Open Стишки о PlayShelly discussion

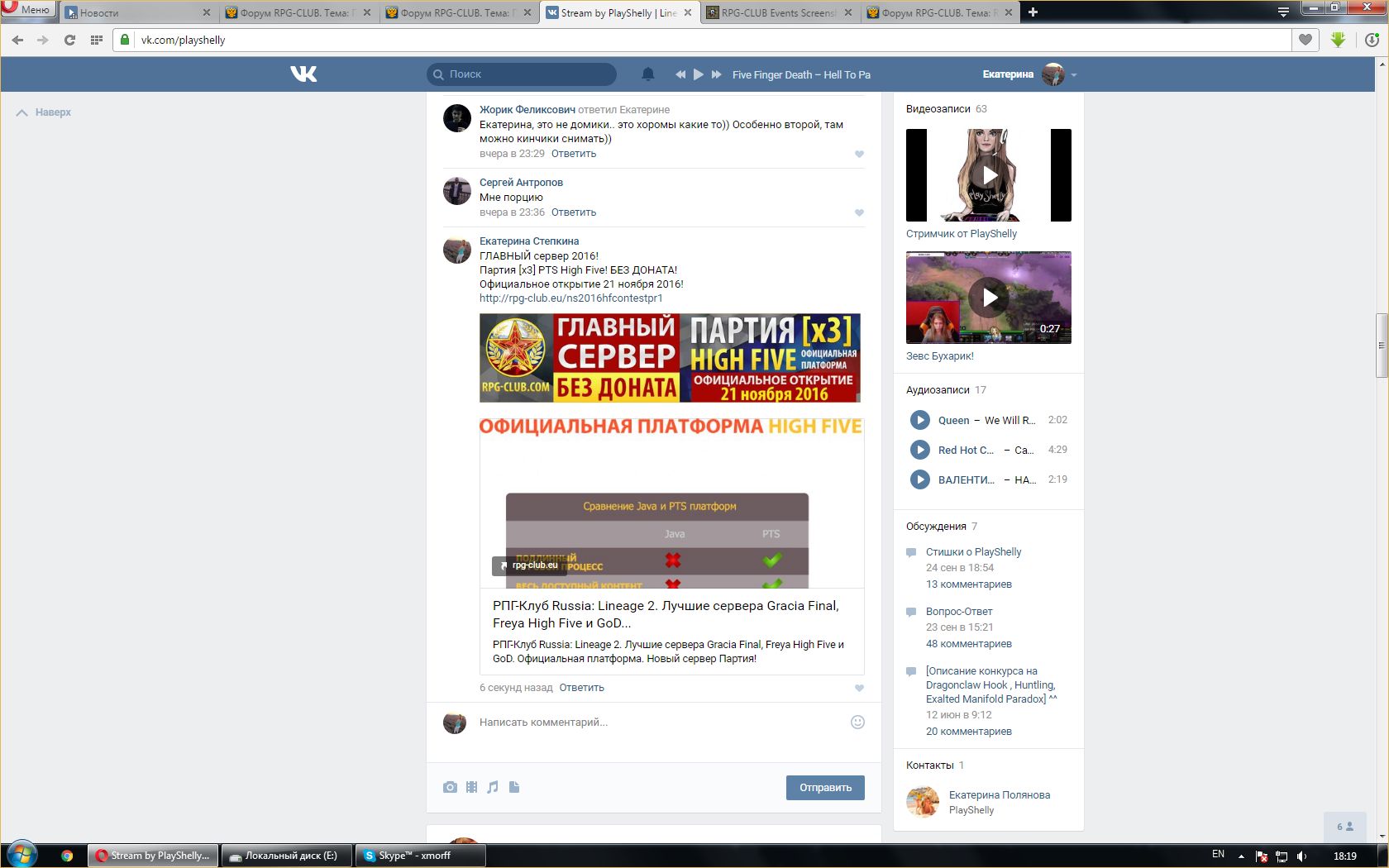click(973, 552)
